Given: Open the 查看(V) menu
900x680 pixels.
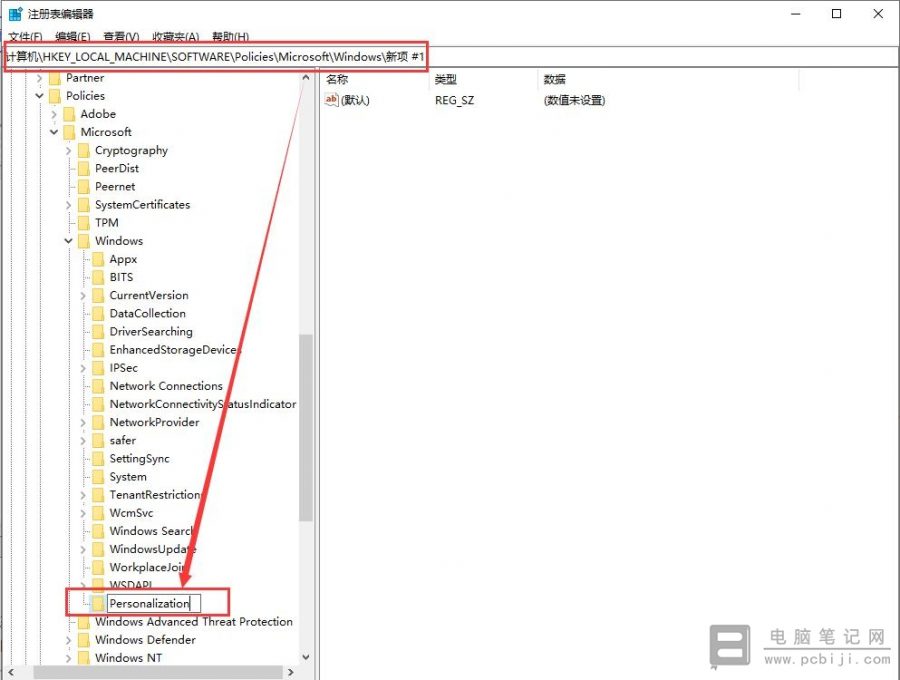Looking at the screenshot, I should pyautogui.click(x=121, y=37).
